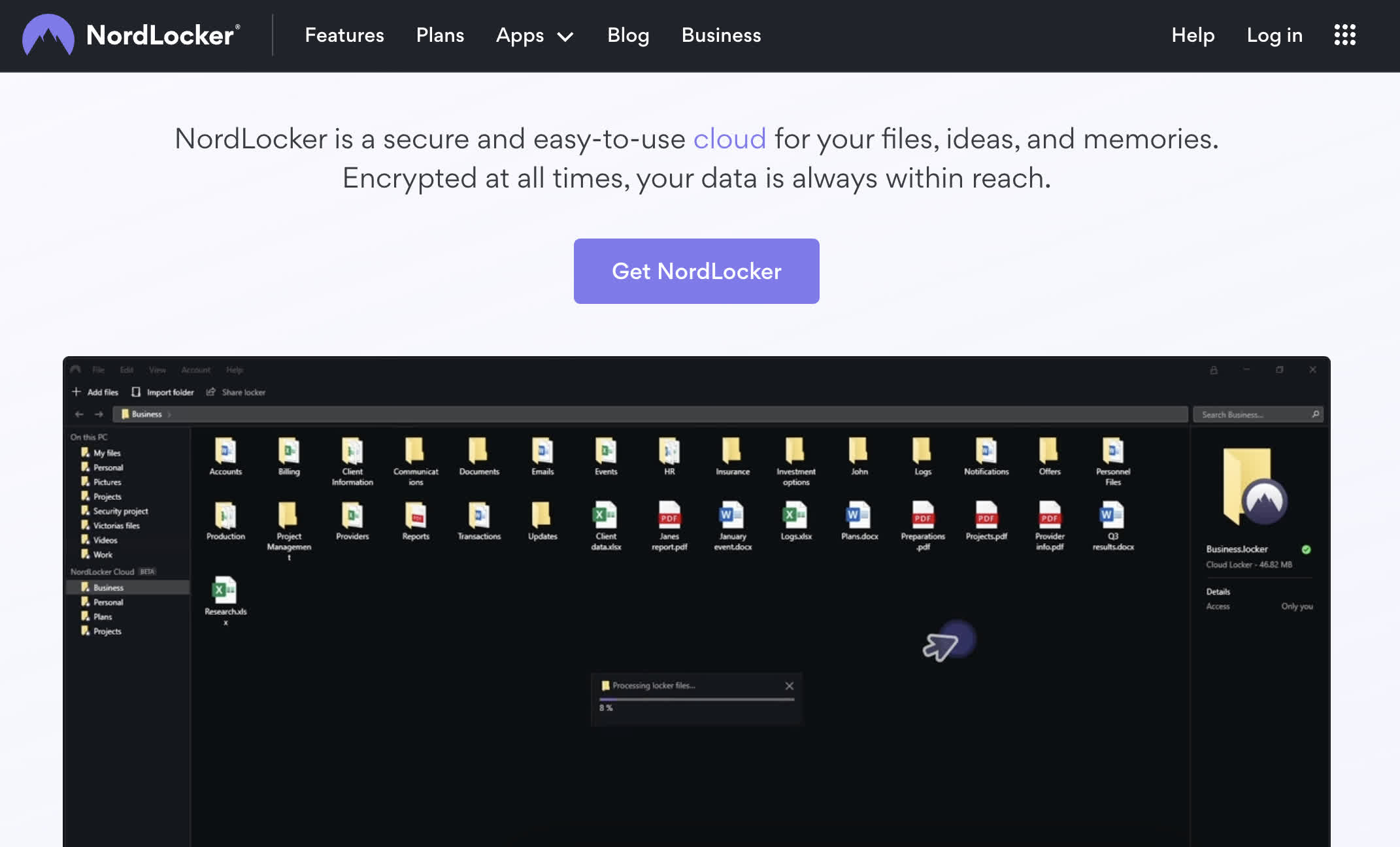1400x847 pixels.
Task: Click the Log in link
Action: tap(1275, 35)
